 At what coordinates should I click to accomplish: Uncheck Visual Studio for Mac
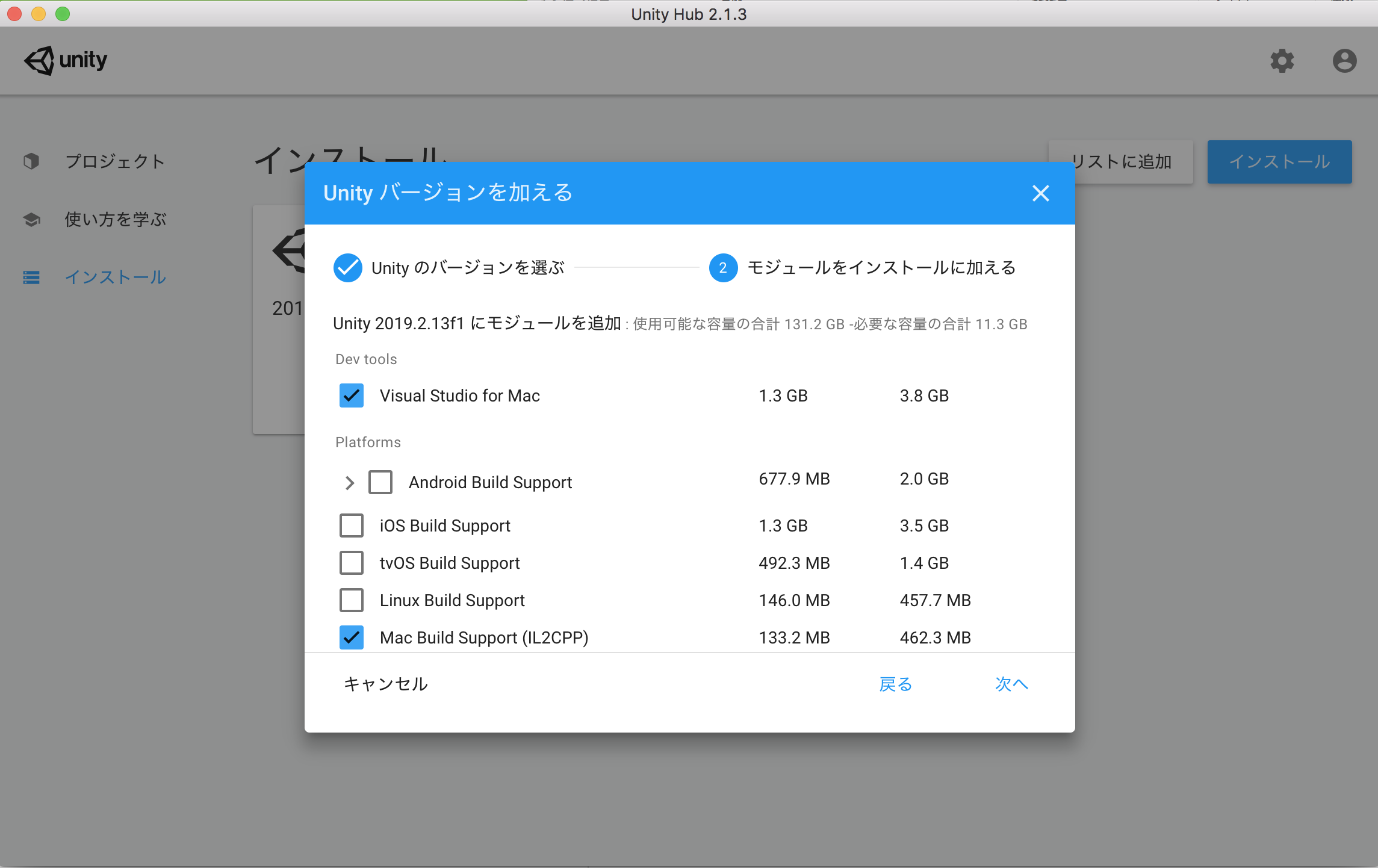click(x=352, y=395)
